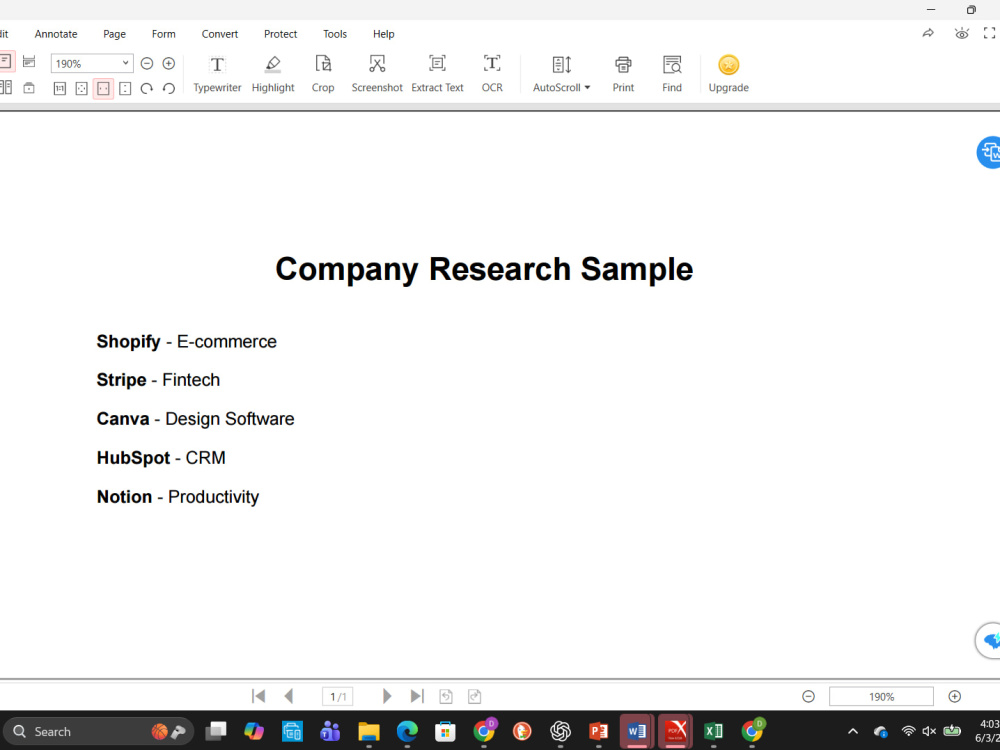1000x750 pixels.
Task: Click the 'Canva - Design Software' line
Action: 195,418
